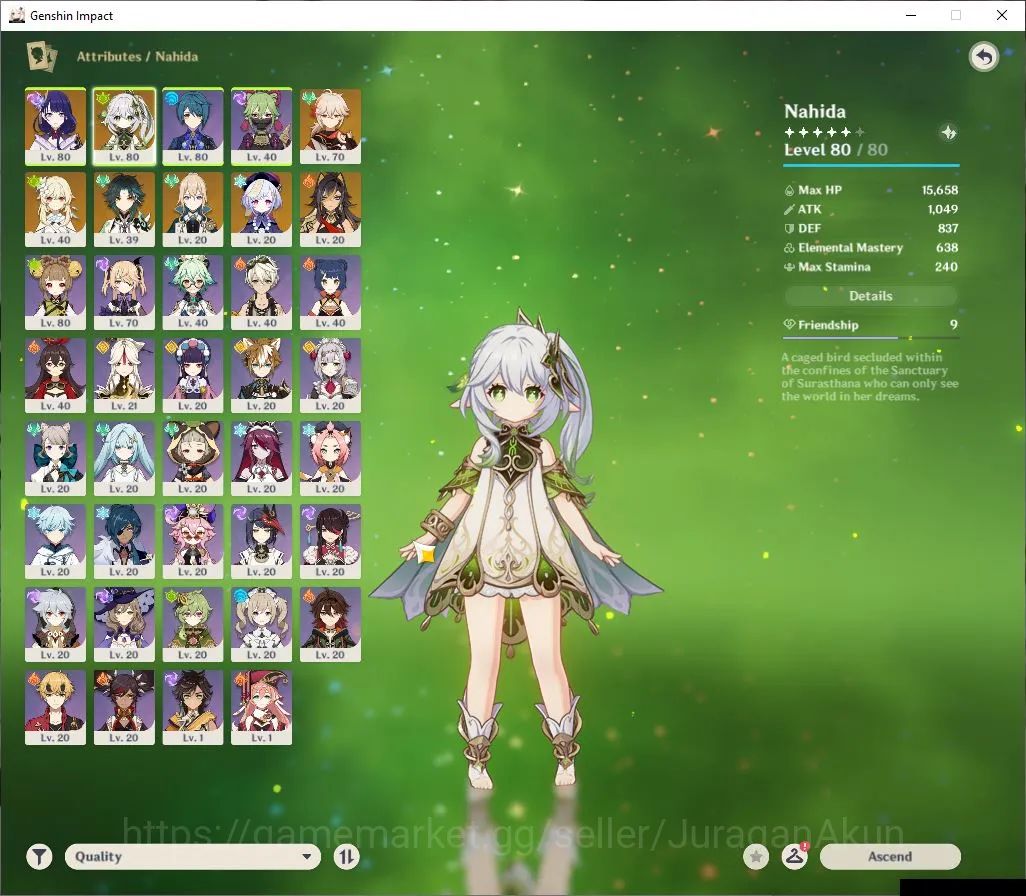
Task: Select Nahida's highlighted portrait
Action: pos(124,126)
